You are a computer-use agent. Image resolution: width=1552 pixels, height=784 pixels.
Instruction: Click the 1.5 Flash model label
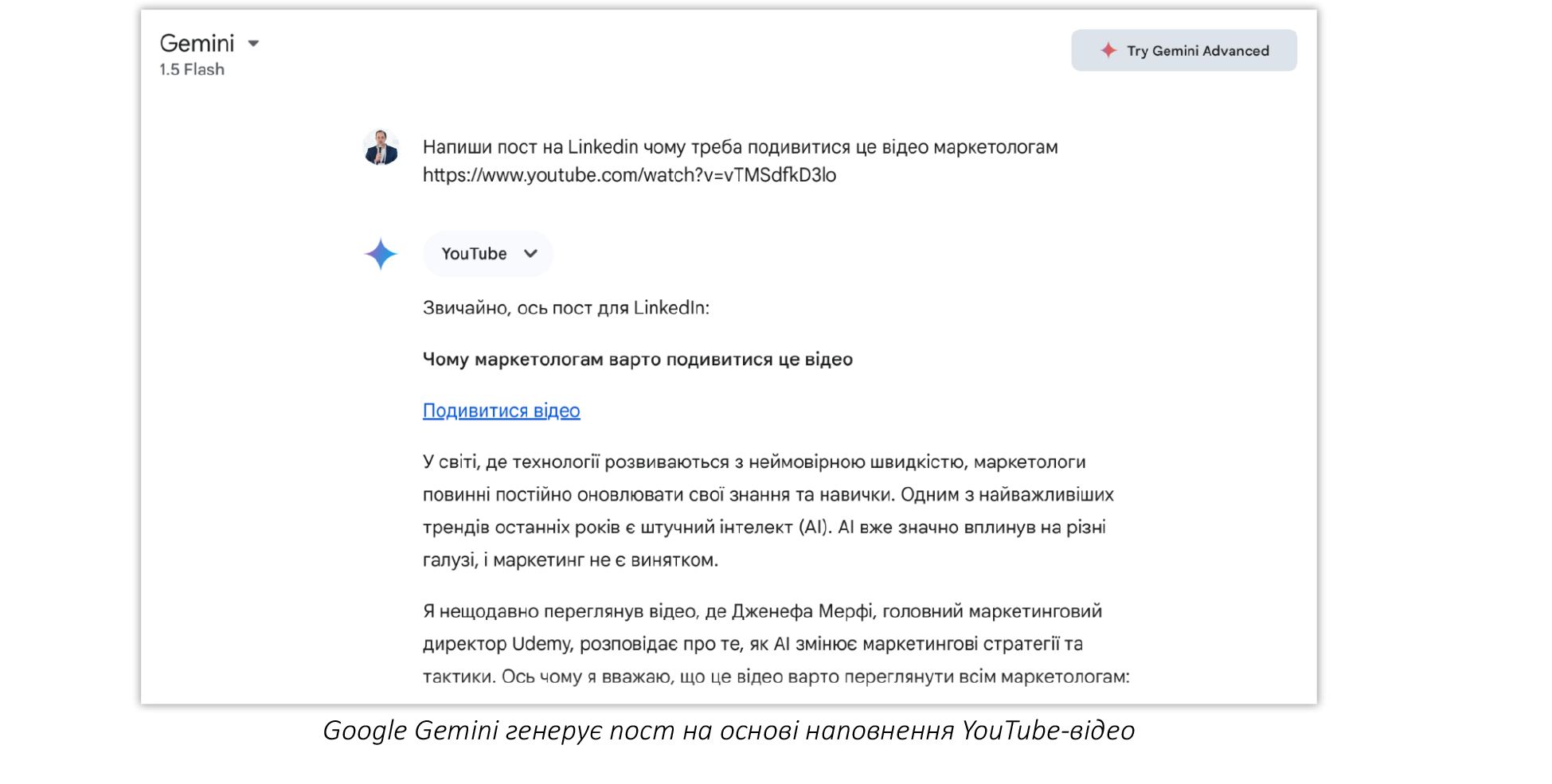[192, 70]
